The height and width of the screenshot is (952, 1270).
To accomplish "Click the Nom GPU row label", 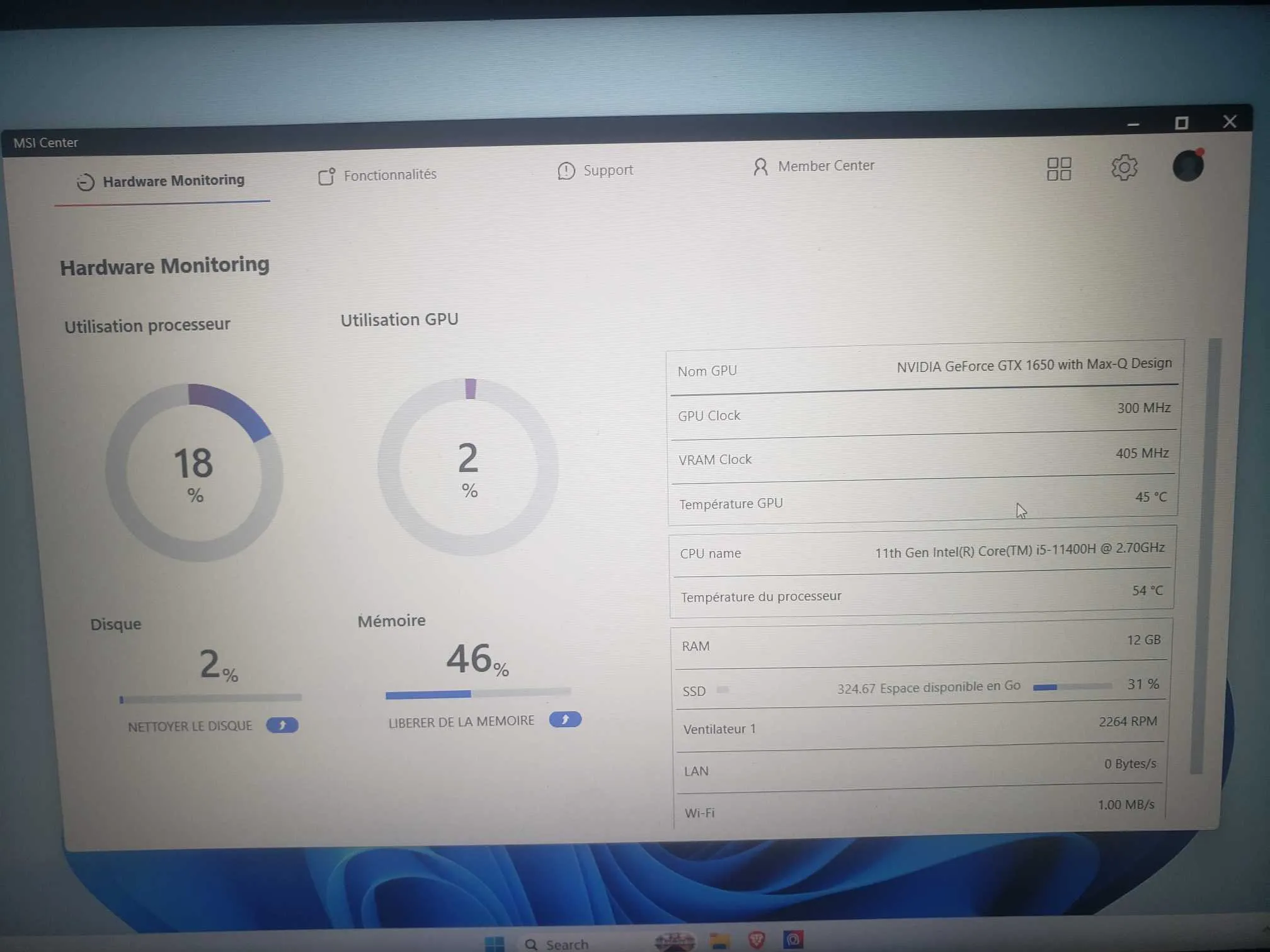I will [x=707, y=371].
